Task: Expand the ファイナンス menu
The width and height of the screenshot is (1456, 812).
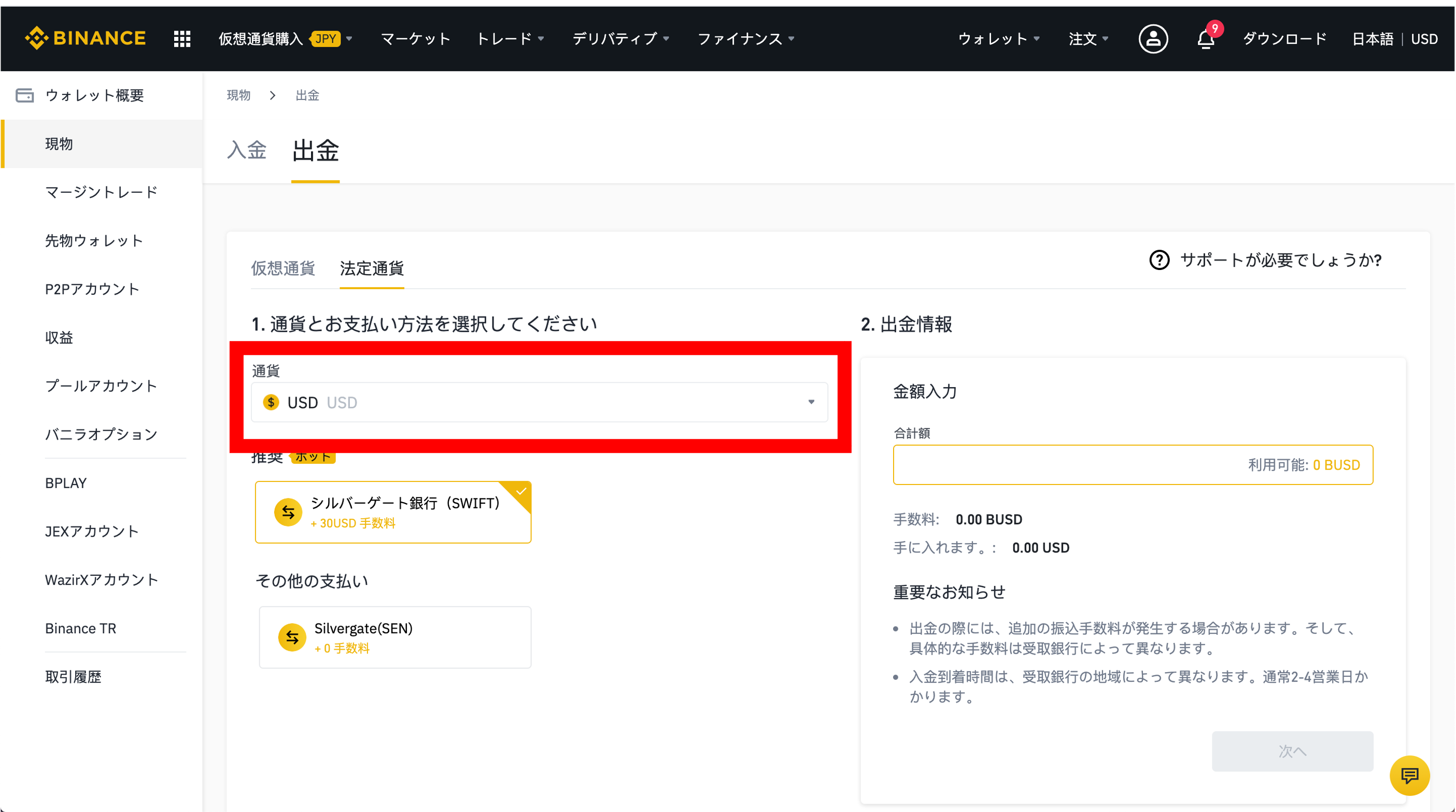Action: pyautogui.click(x=746, y=38)
